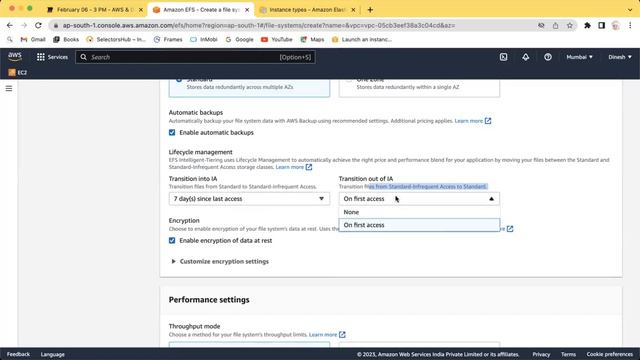The width and height of the screenshot is (640, 360).
Task: Open a new browser tab
Action: pyautogui.click(x=370, y=9)
